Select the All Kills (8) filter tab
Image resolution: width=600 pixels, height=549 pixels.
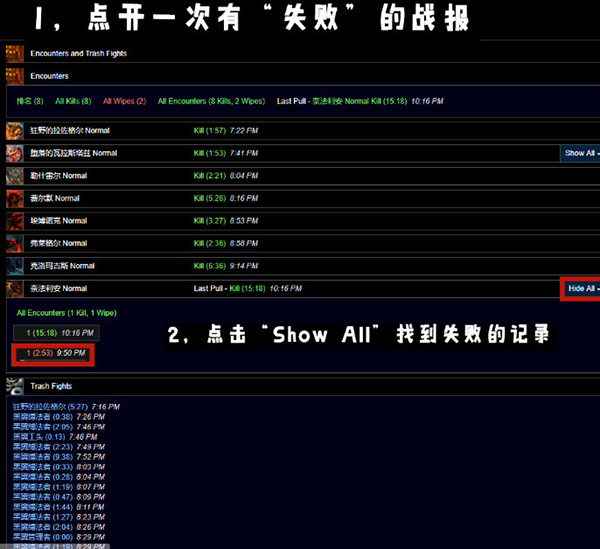click(x=73, y=101)
